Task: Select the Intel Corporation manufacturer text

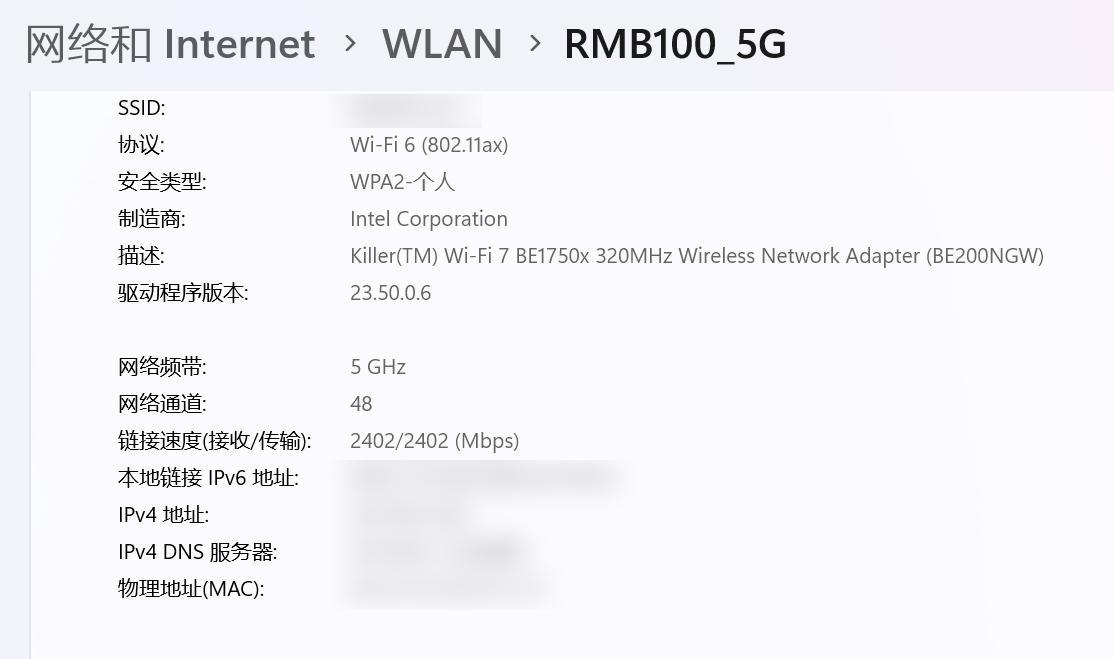Action: [x=429, y=219]
